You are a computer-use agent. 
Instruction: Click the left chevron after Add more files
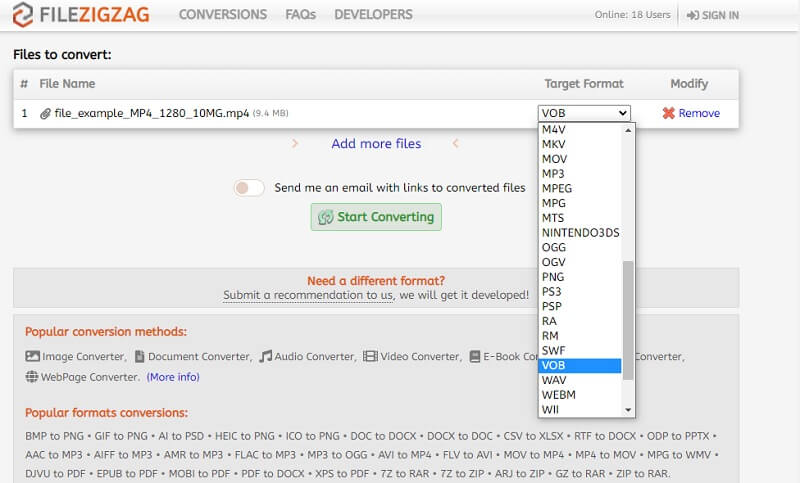(456, 144)
